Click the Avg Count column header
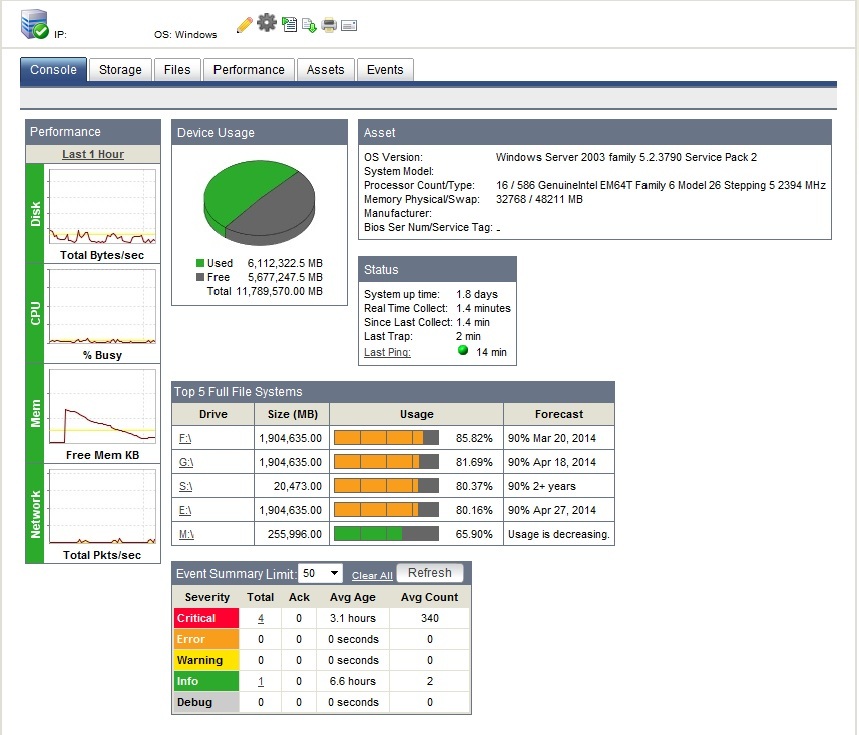Viewport: 859px width, 735px height. click(430, 597)
